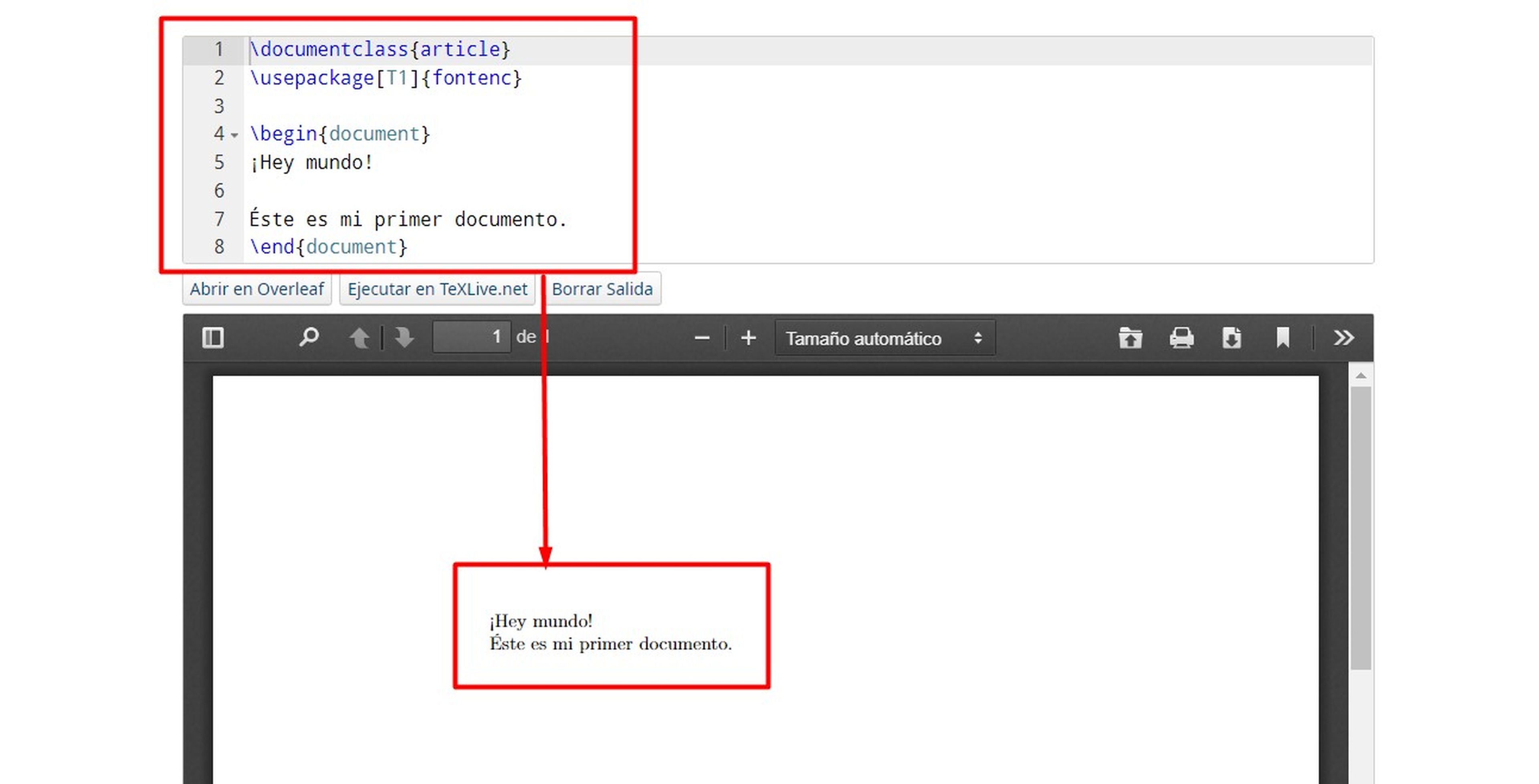Open file icon in PDF toolbar
The width and height of the screenshot is (1539, 784).
coord(1130,338)
